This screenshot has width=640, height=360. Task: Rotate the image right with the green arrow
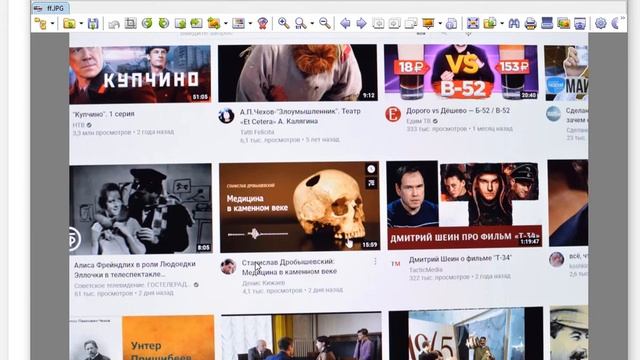[x=164, y=24]
